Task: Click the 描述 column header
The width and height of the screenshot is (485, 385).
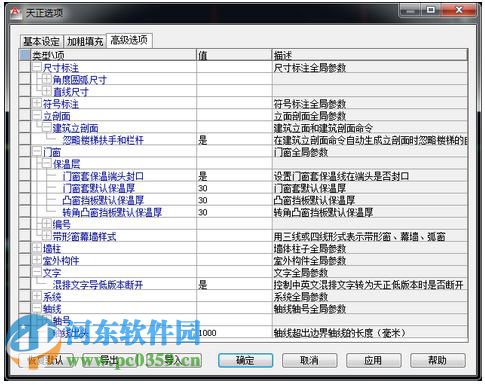Action: [x=370, y=55]
